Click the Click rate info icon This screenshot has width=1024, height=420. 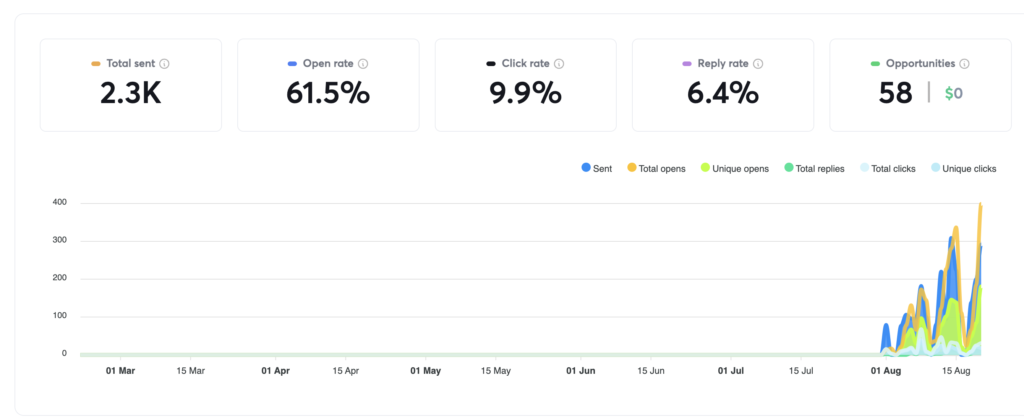(559, 64)
